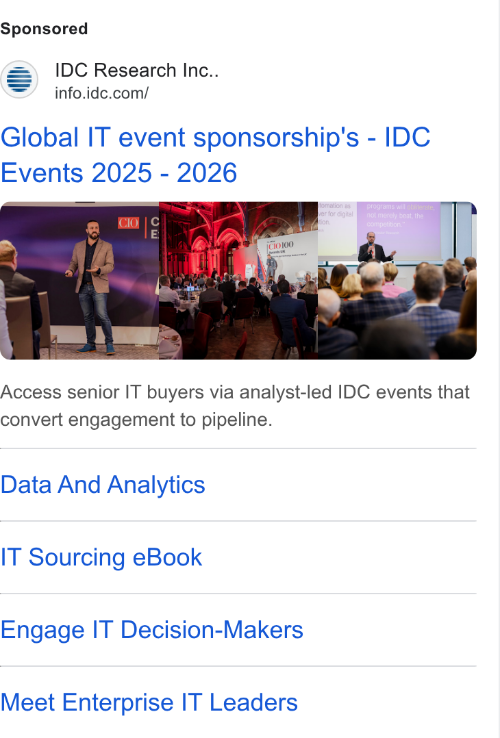Click the vertical scrollbar at the right edge

496,369
